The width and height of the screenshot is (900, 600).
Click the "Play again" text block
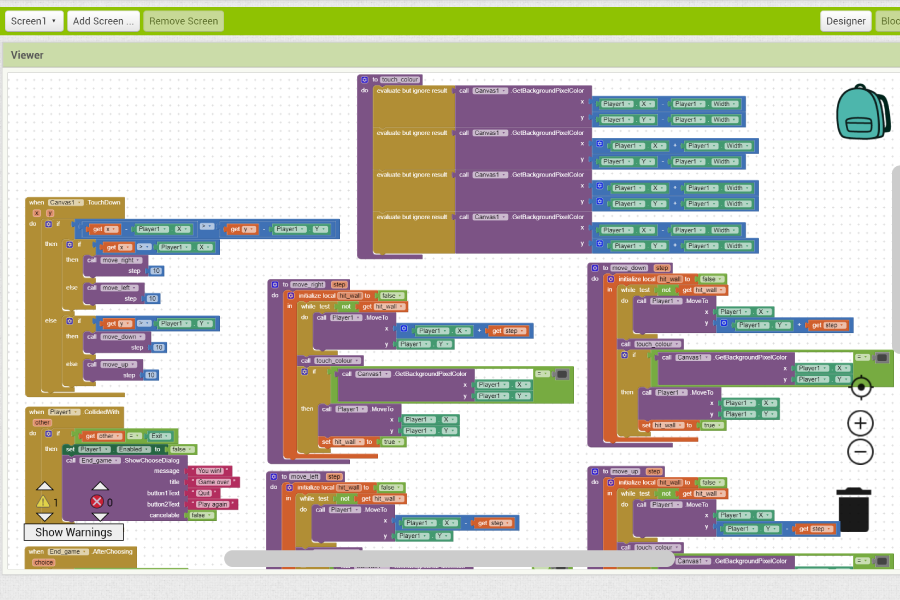coord(213,505)
